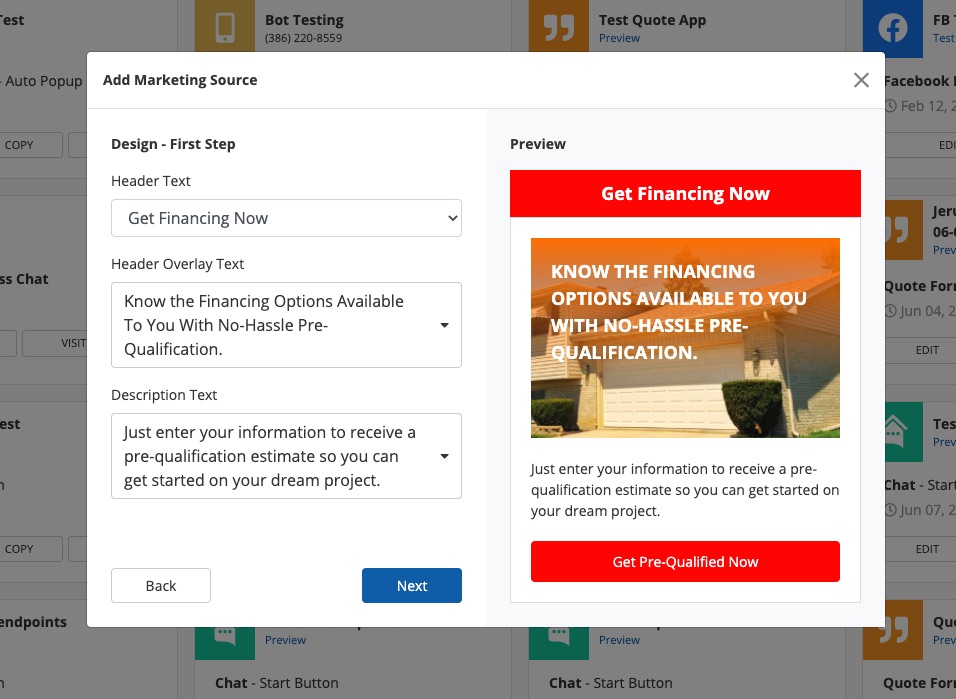956x699 pixels.
Task: Click the Facebook logo icon
Action: tap(892, 27)
